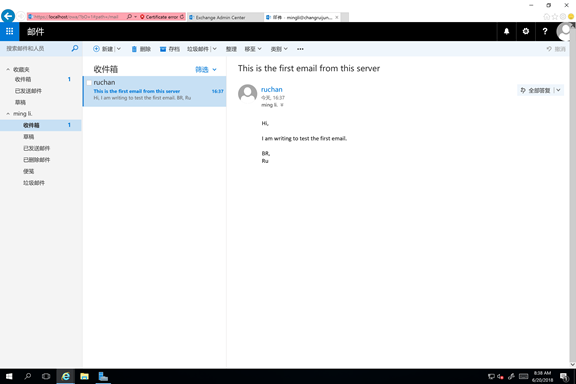The height and width of the screenshot is (384, 576).
Task: Click the browser address bar URL
Action: pos(76,17)
